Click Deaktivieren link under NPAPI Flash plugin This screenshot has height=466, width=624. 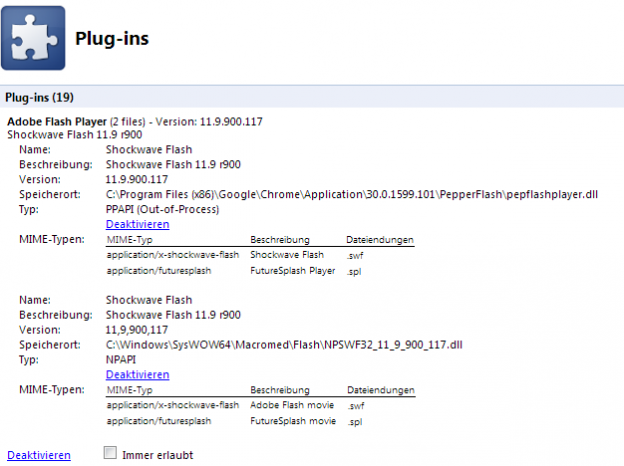tap(138, 374)
